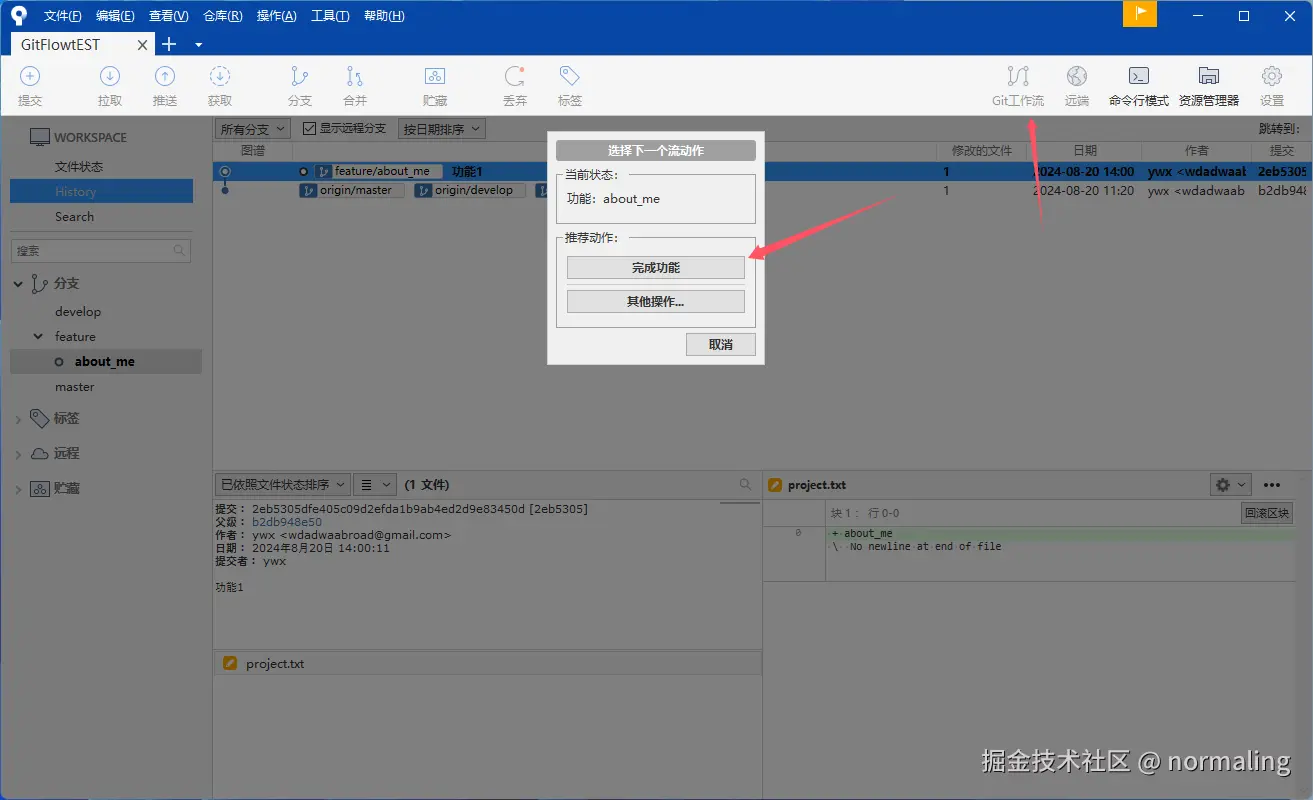
Task: Select 文件状态 in WORKSPACE
Action: click(79, 167)
